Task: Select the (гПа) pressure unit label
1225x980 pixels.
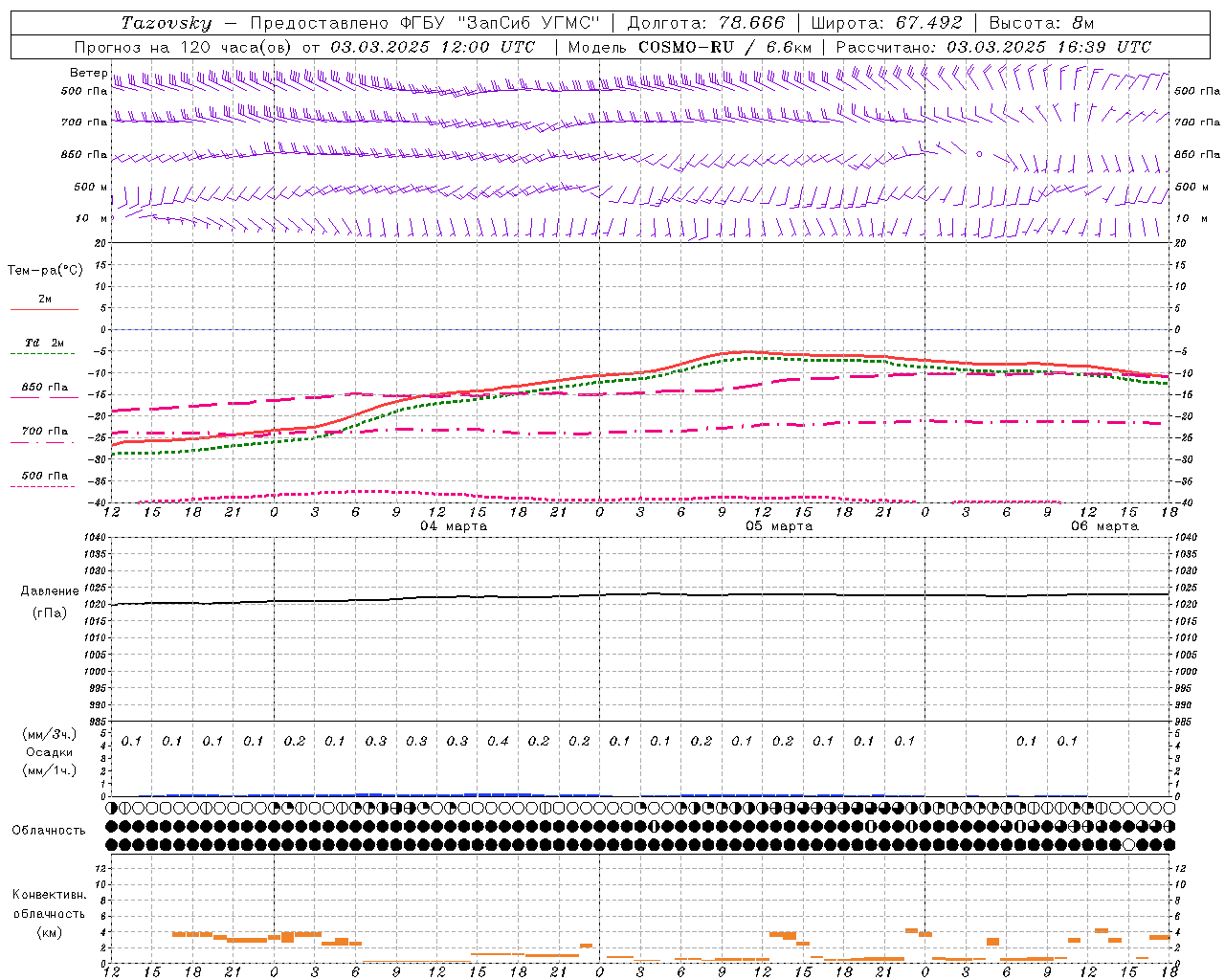Action: [50, 612]
